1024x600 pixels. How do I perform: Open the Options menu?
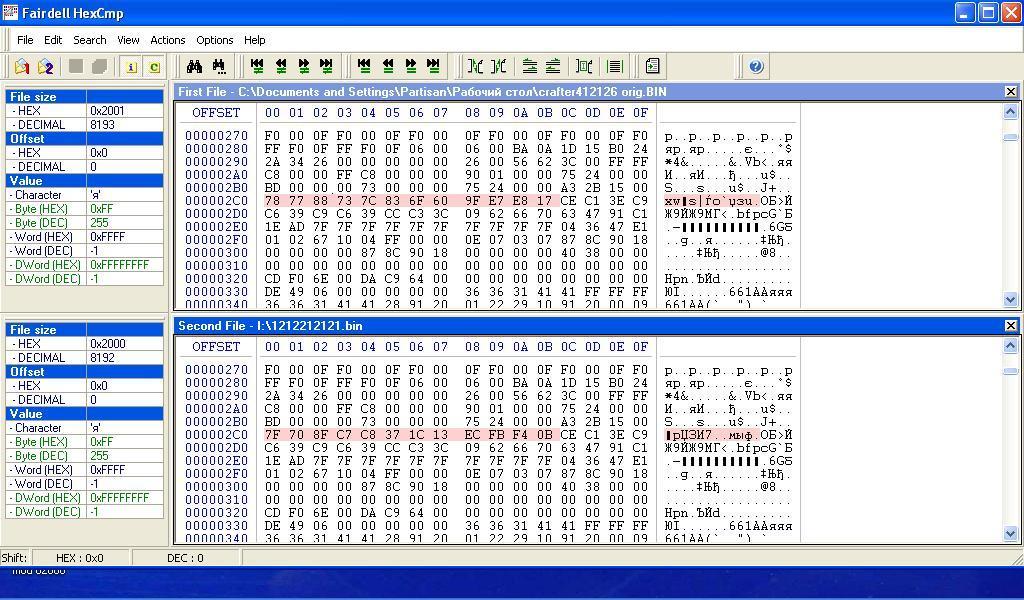click(215, 40)
